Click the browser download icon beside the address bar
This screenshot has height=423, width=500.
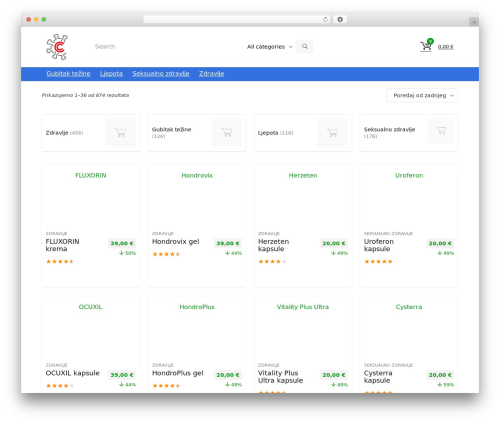(340, 19)
